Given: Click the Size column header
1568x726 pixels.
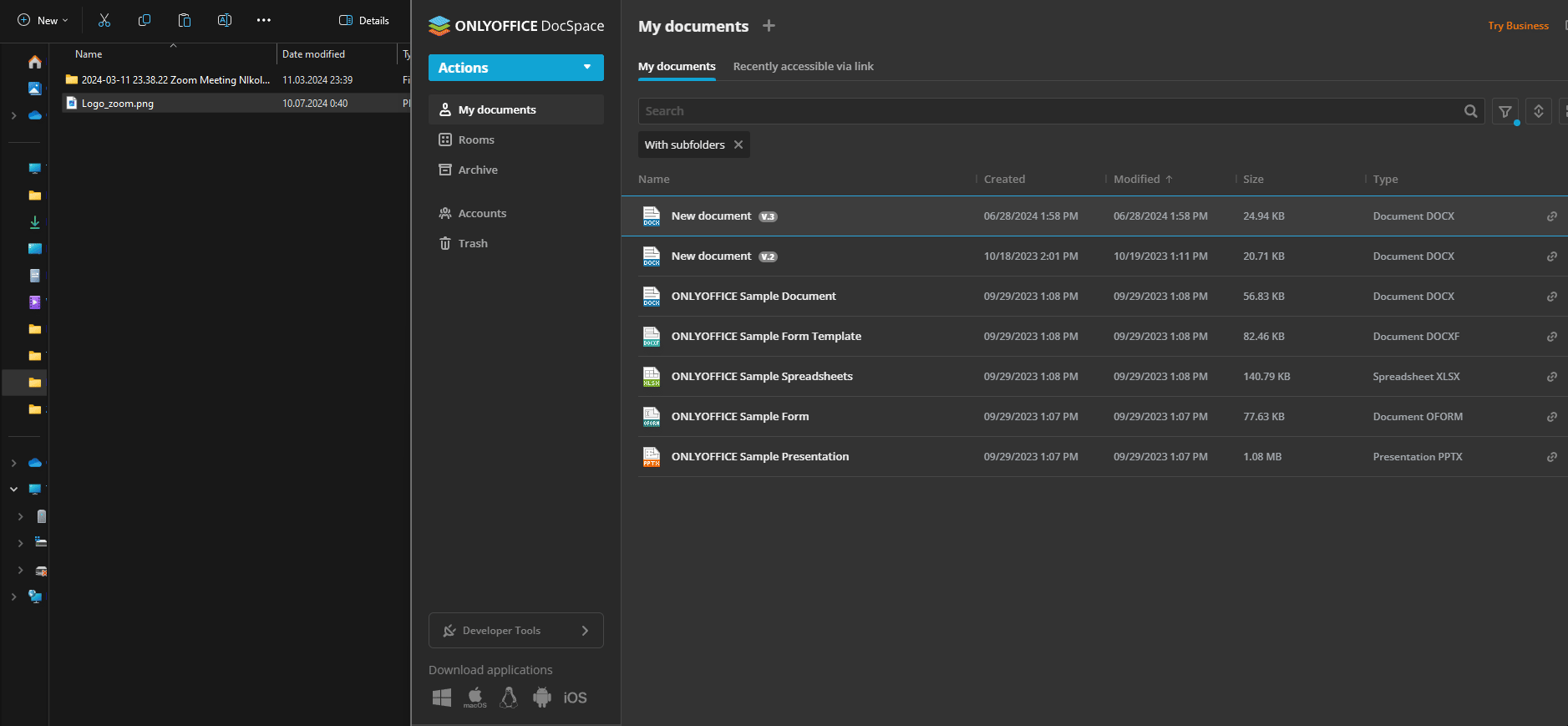Looking at the screenshot, I should [x=1253, y=179].
